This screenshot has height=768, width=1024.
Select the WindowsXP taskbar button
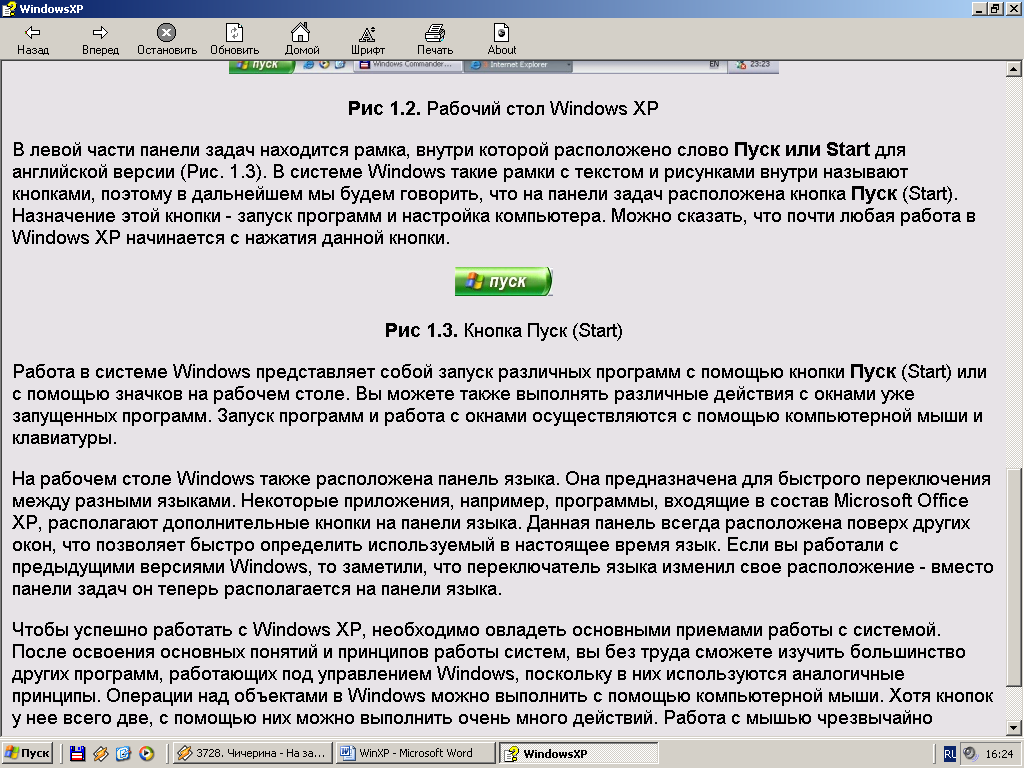(579, 754)
